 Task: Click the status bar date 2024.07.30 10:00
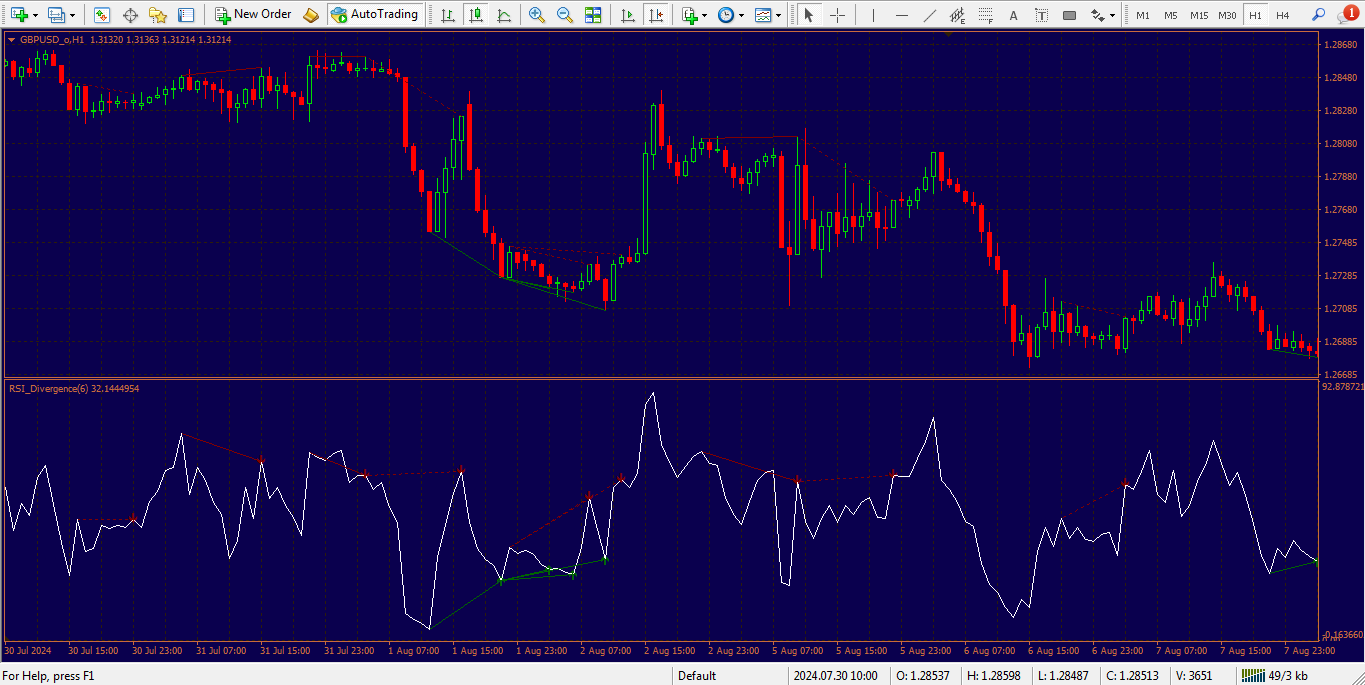[x=836, y=676]
